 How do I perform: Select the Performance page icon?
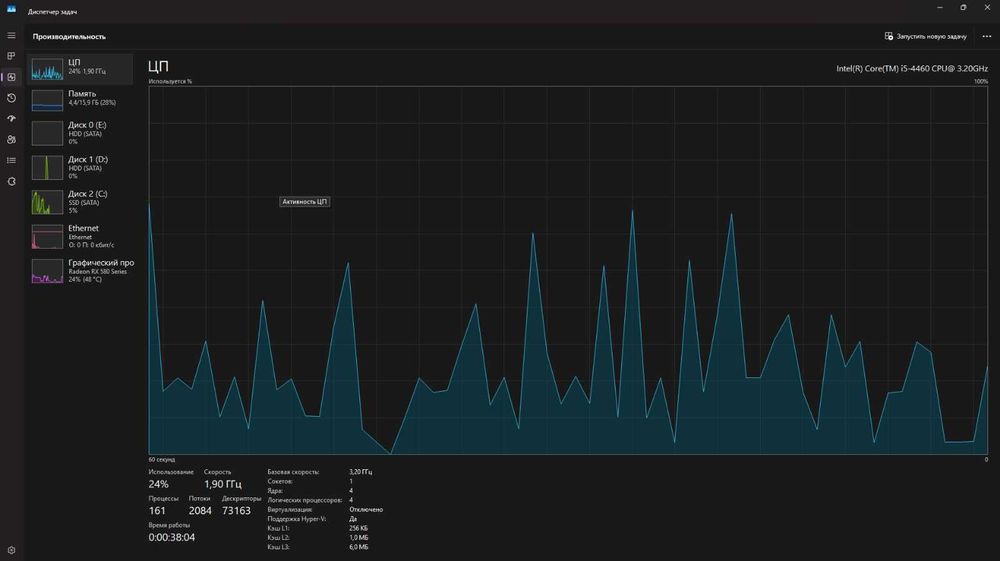point(11,77)
